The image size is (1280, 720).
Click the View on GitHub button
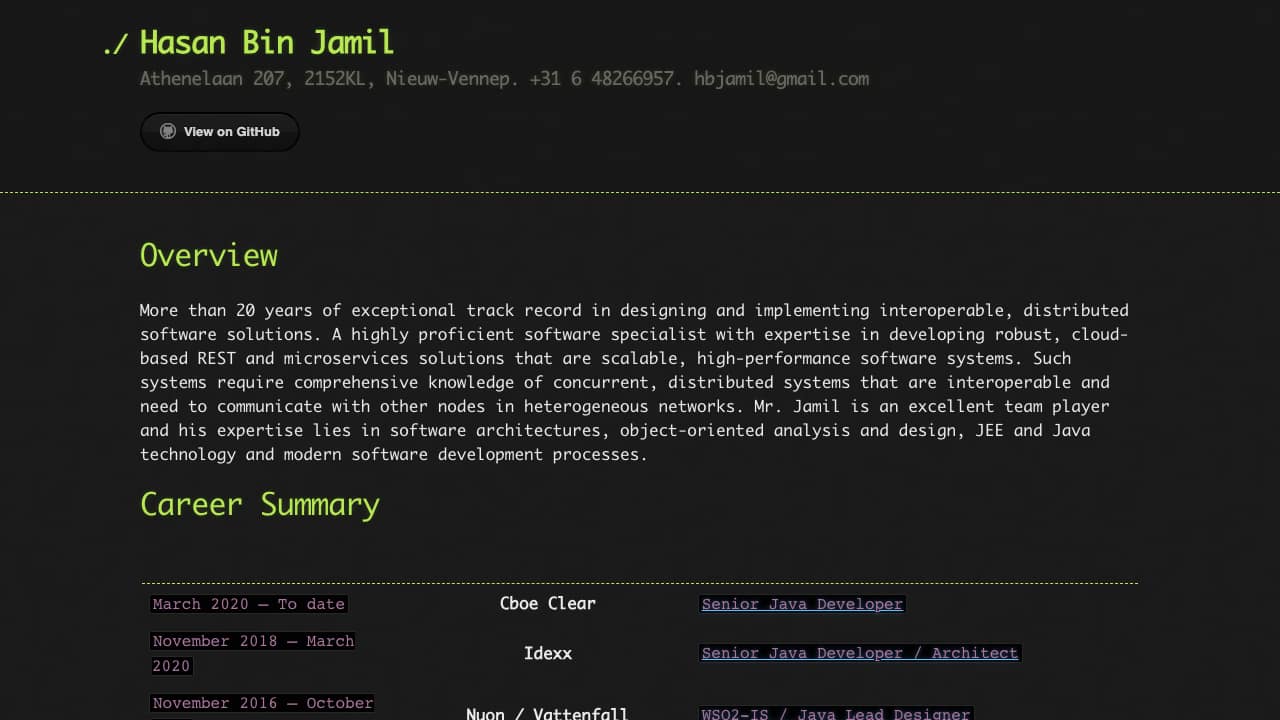[x=219, y=131]
